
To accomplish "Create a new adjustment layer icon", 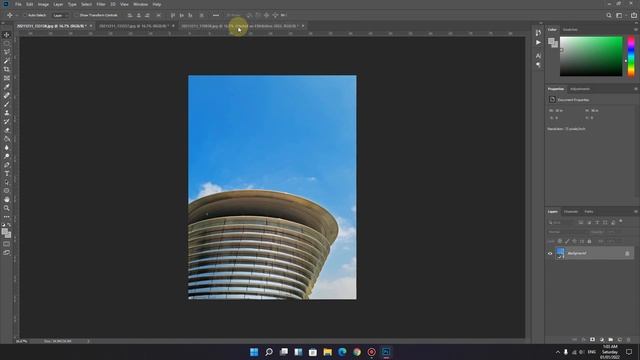I will coord(601,340).
